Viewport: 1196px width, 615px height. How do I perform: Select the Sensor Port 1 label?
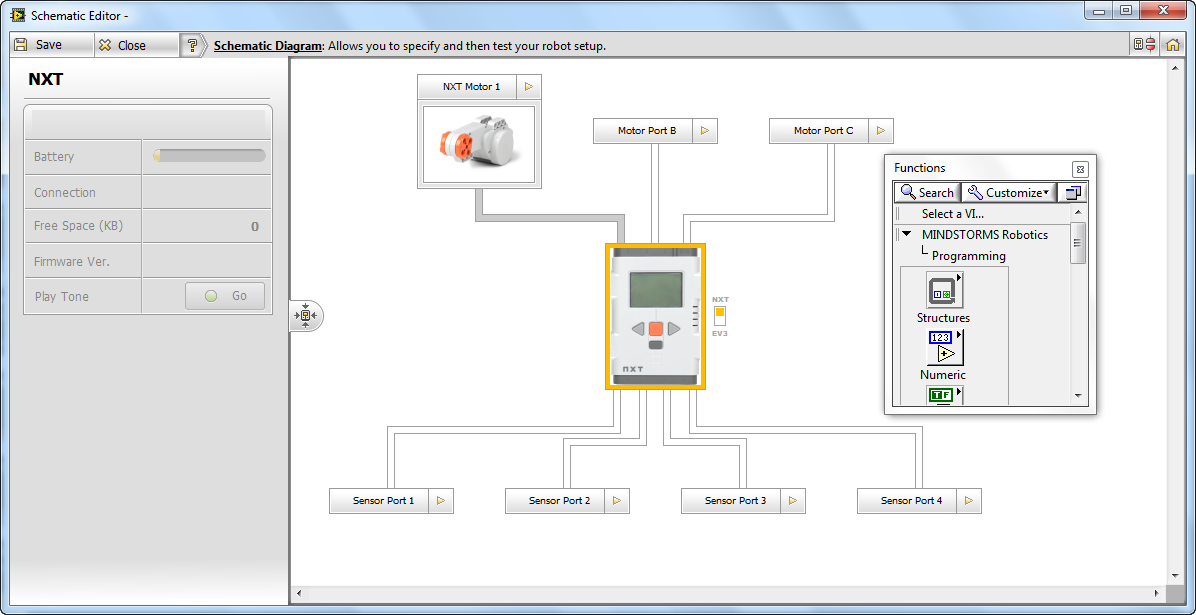pos(379,501)
